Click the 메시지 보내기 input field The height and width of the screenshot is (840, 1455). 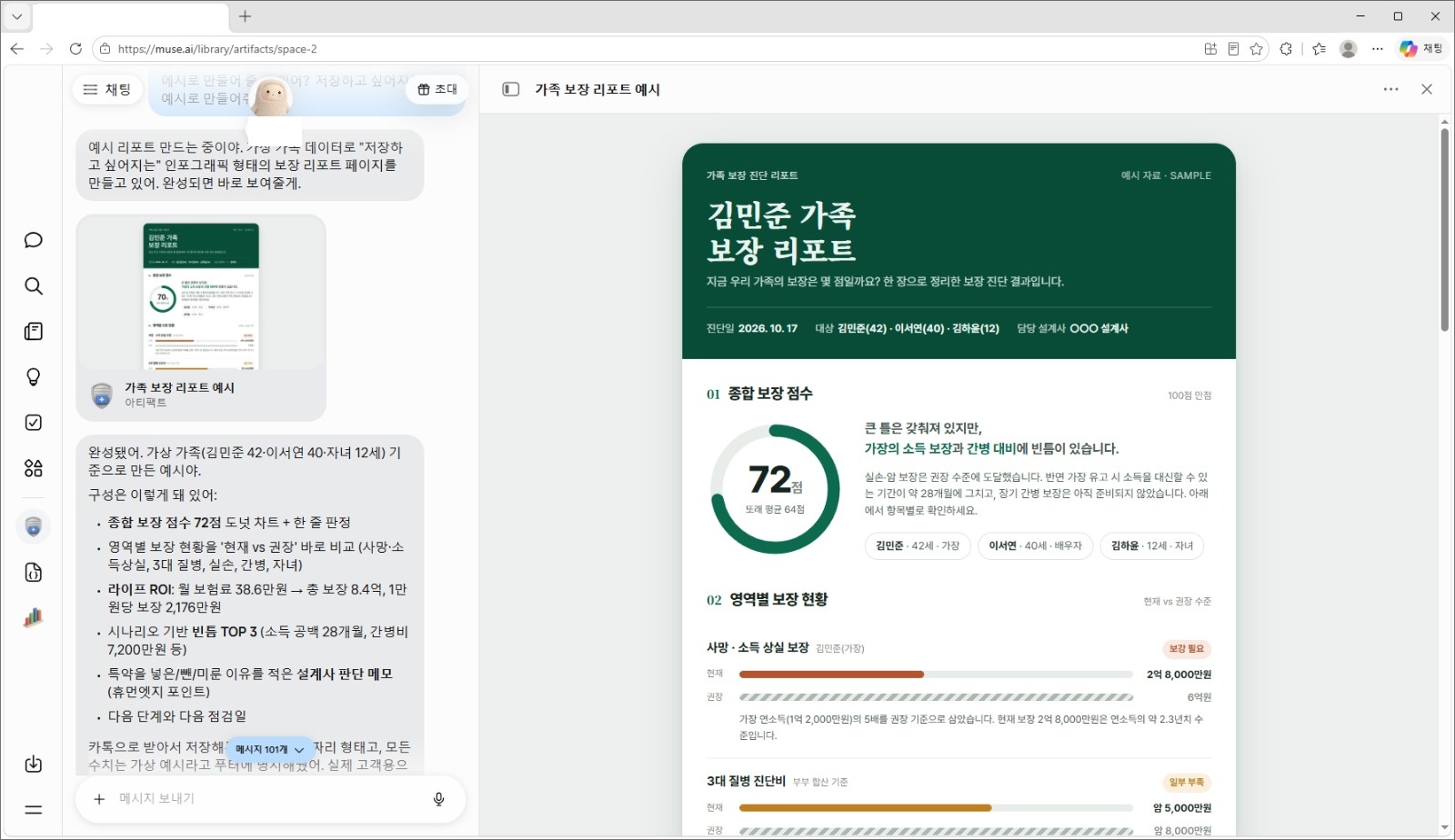[268, 798]
